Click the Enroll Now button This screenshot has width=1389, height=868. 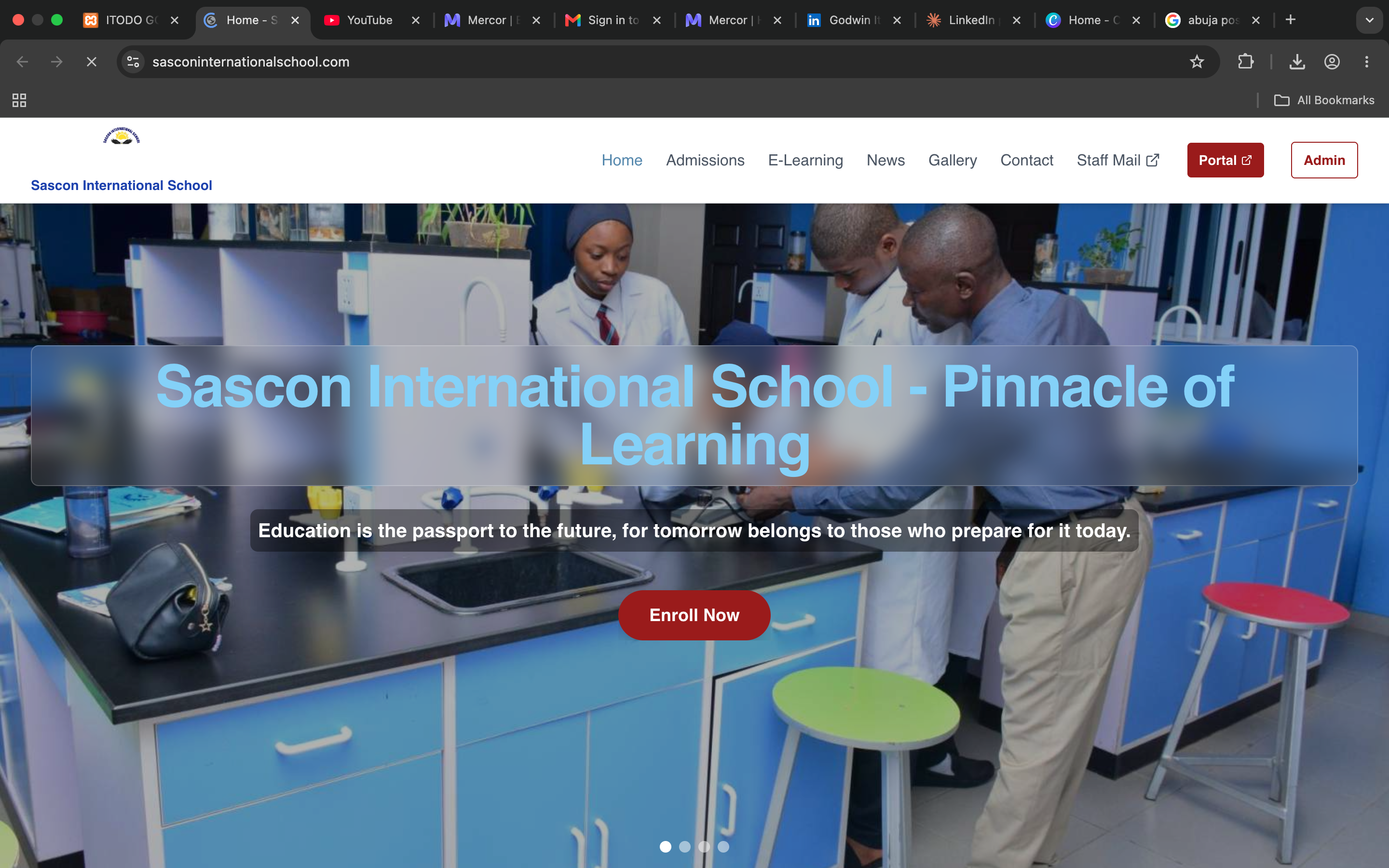694,615
